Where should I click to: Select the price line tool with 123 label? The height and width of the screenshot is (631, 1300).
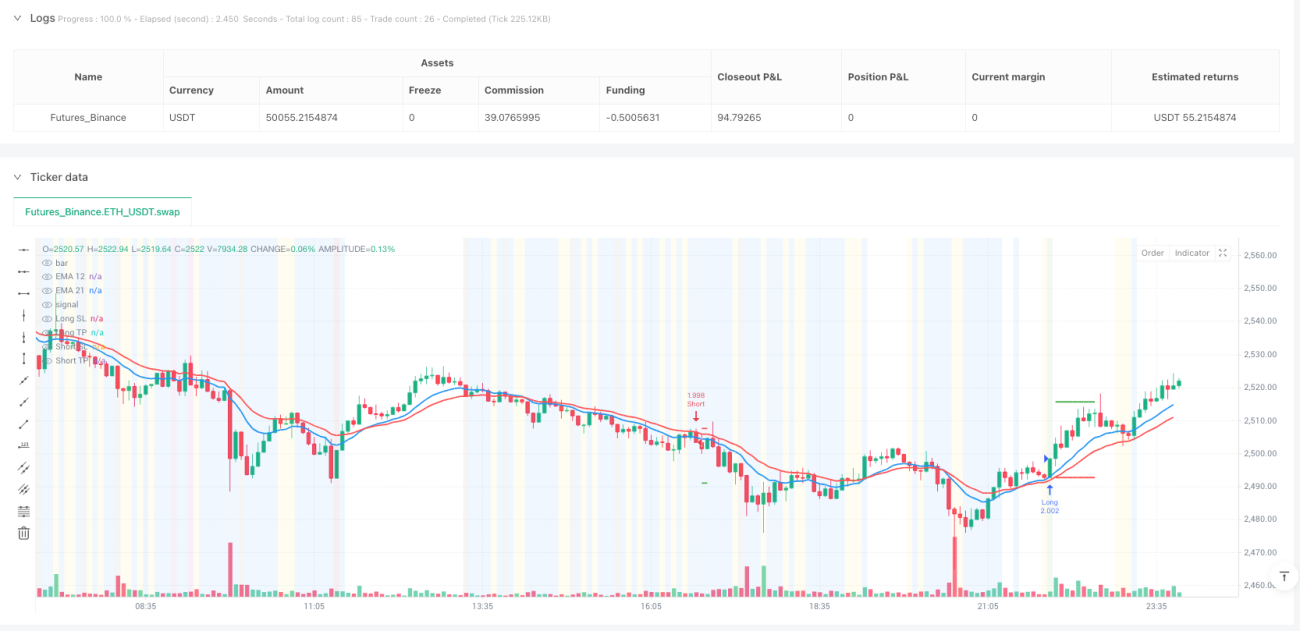click(24, 445)
